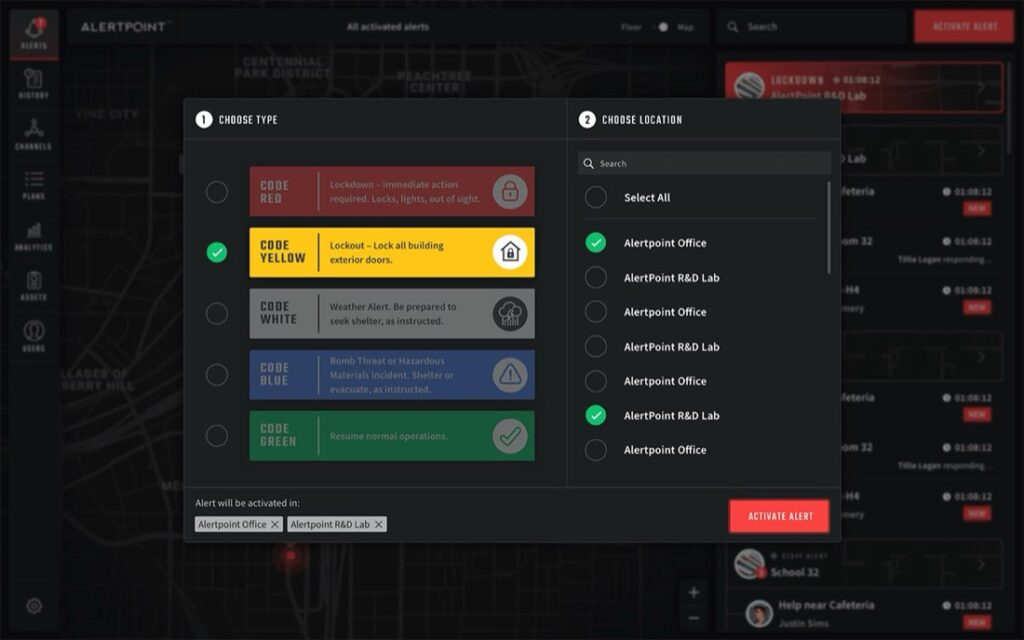Click into the Choose Location search field

[x=704, y=163]
